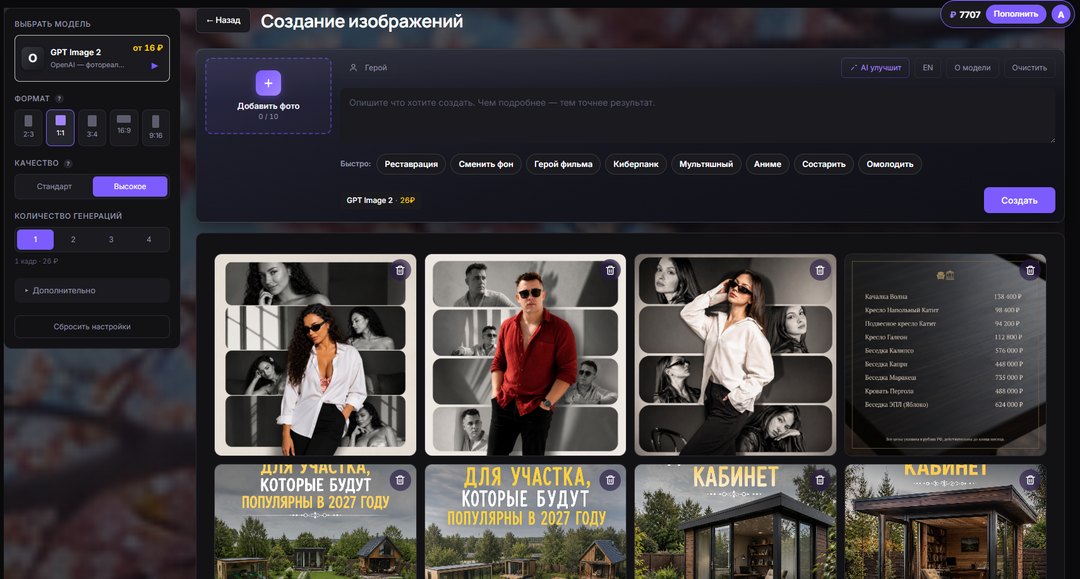Screen dimensions: 1080x579
Task: Switch quality to Высокое
Action: 130,187
